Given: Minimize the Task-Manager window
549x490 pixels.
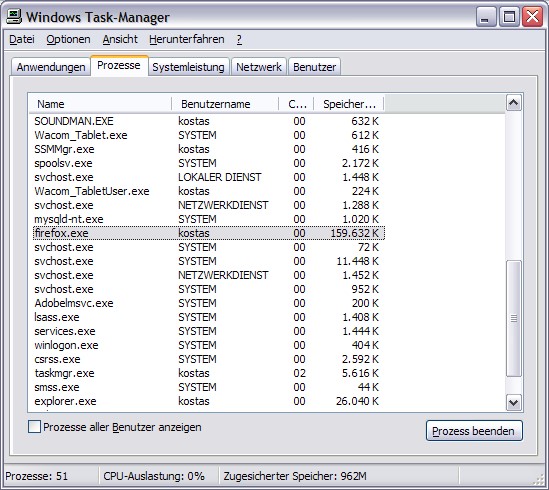Looking at the screenshot, I should pos(486,16).
